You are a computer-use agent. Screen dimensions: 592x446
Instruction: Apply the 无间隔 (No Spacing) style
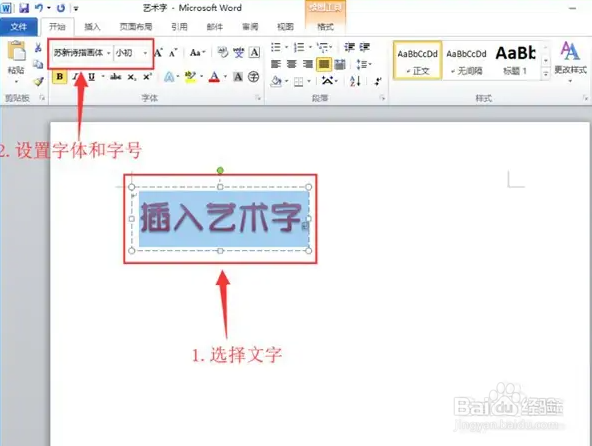coord(466,60)
